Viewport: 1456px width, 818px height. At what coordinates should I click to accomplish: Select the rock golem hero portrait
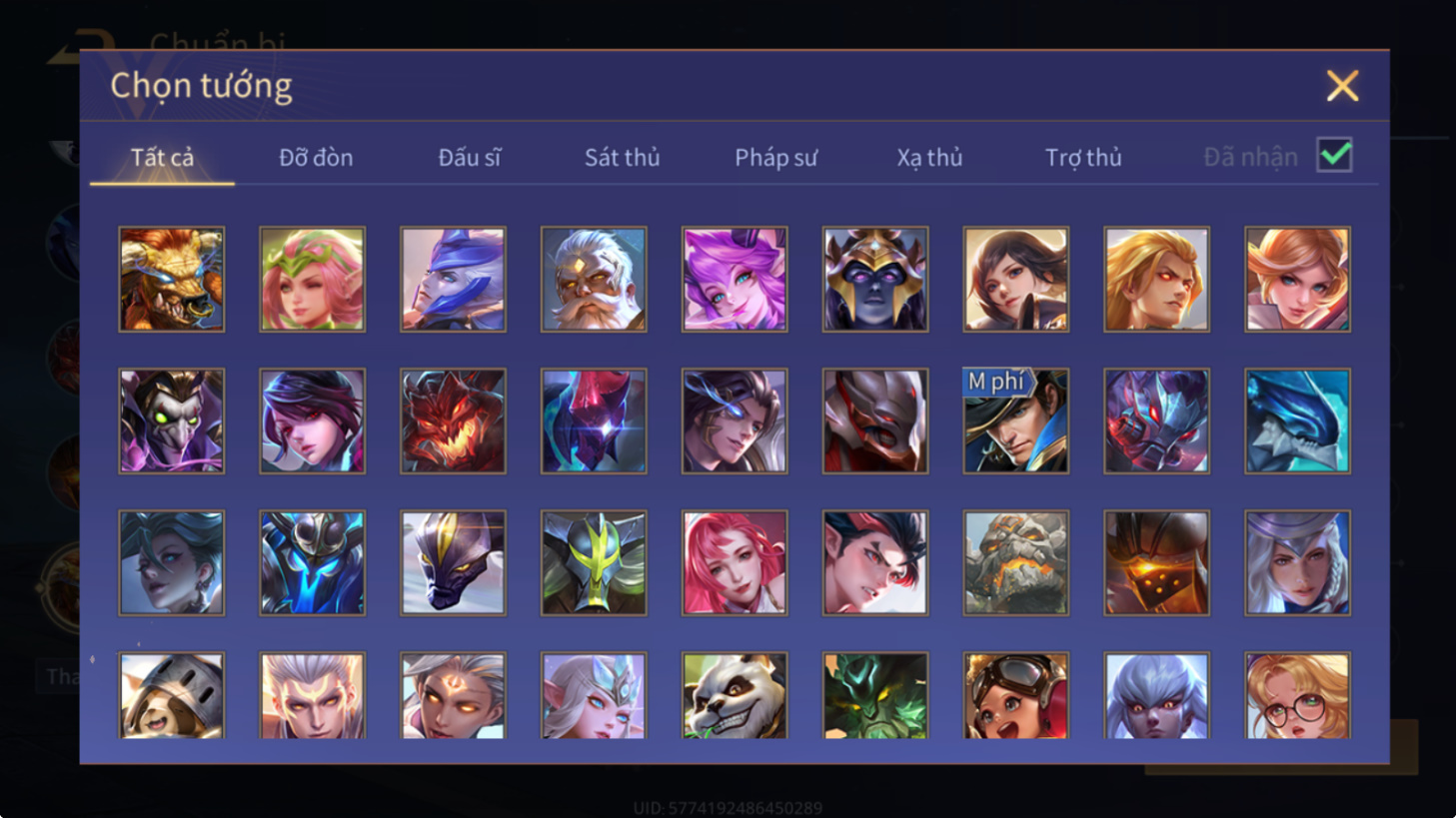[1015, 562]
